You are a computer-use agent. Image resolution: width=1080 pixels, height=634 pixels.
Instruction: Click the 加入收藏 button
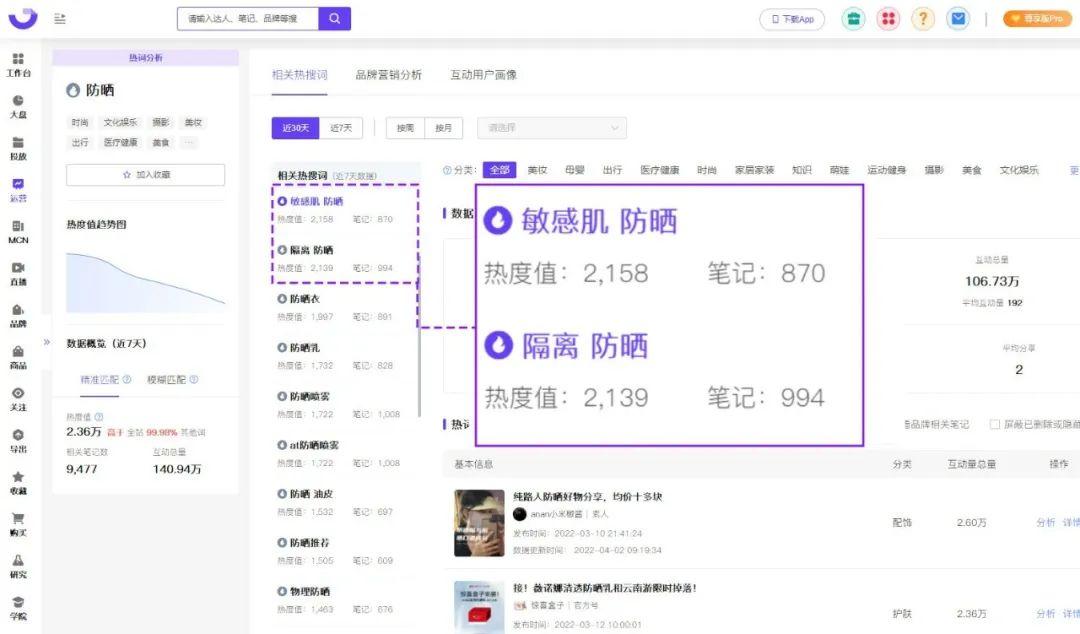pos(145,175)
